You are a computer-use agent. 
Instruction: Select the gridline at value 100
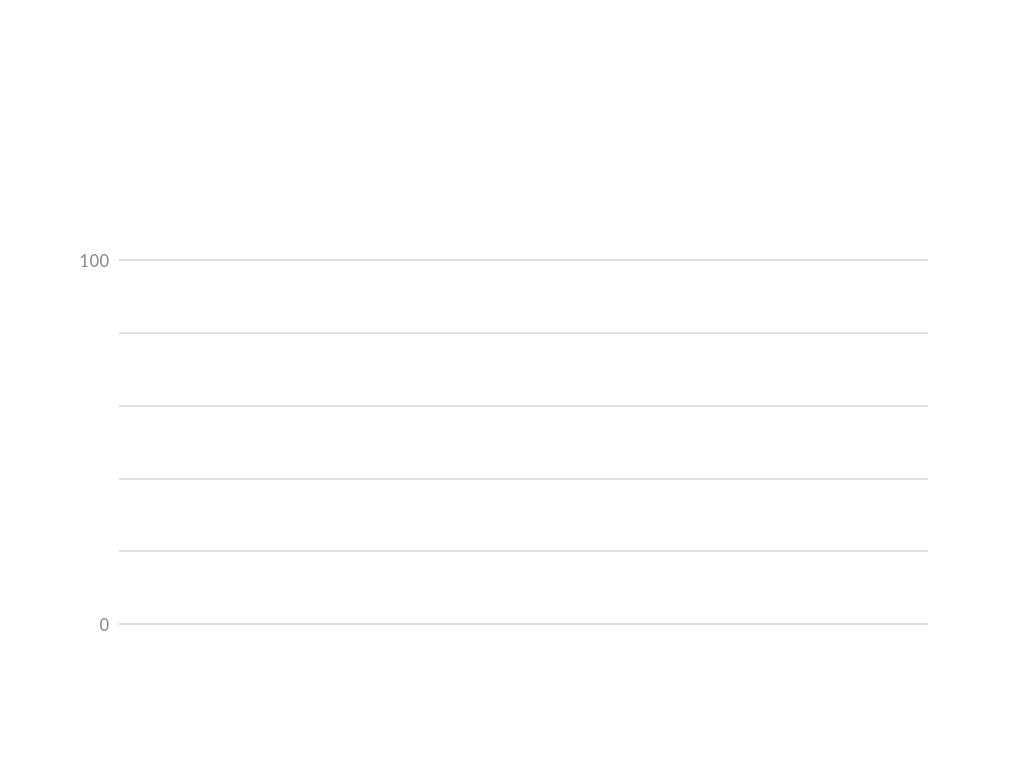(x=523, y=260)
